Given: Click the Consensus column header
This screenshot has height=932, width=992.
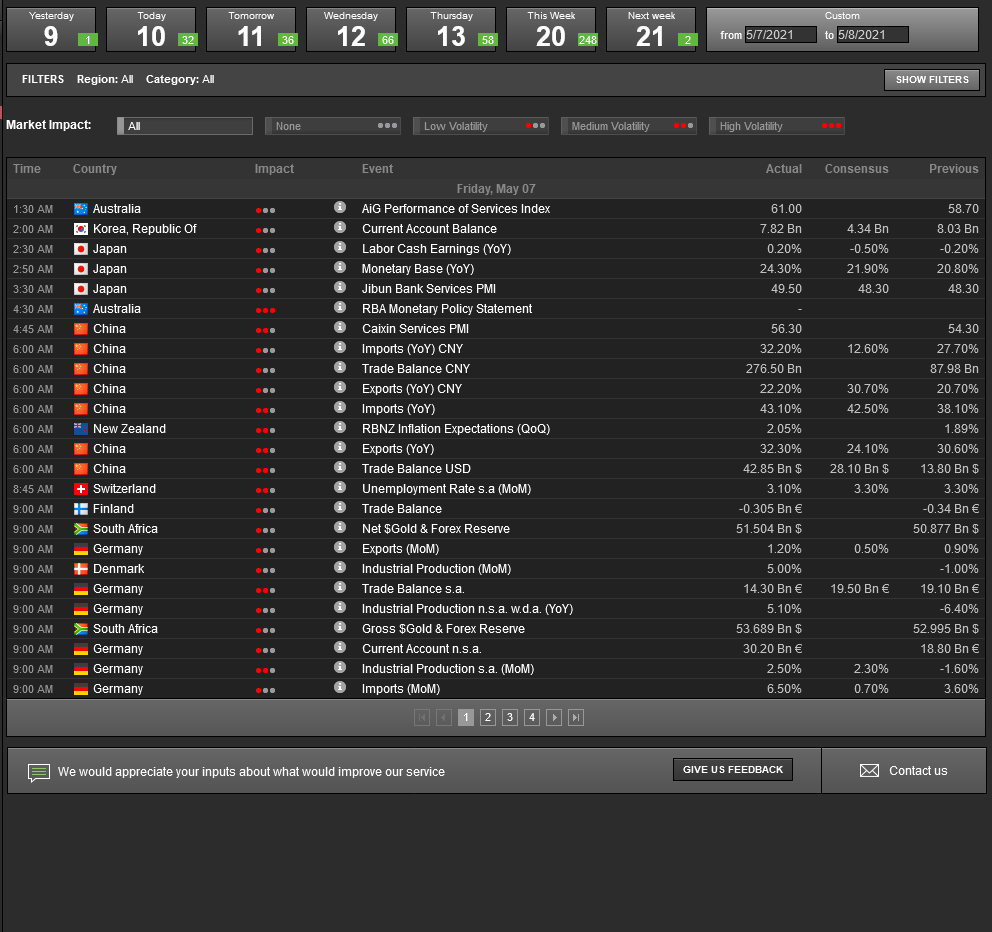Looking at the screenshot, I should point(857,169).
